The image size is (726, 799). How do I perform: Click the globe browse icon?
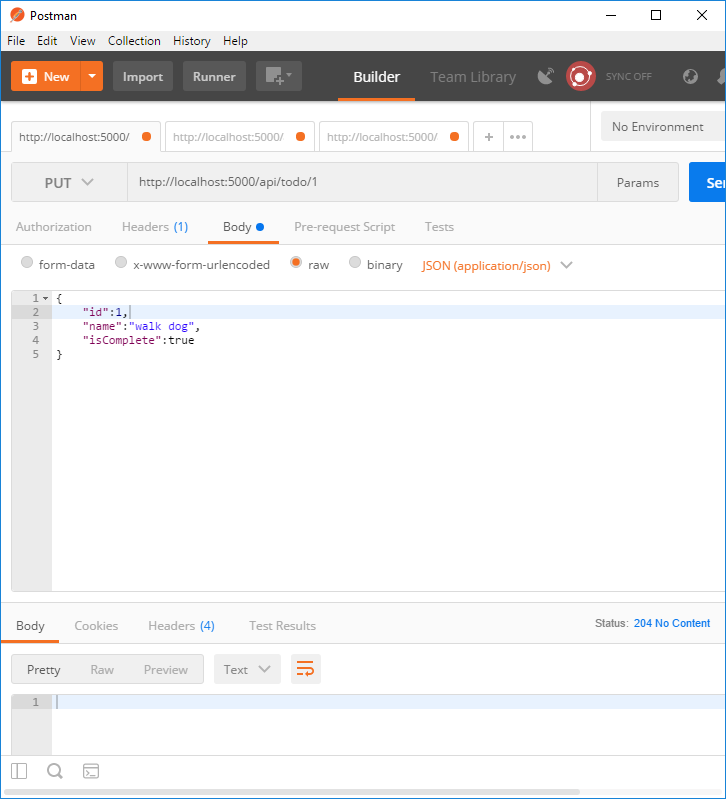(690, 76)
